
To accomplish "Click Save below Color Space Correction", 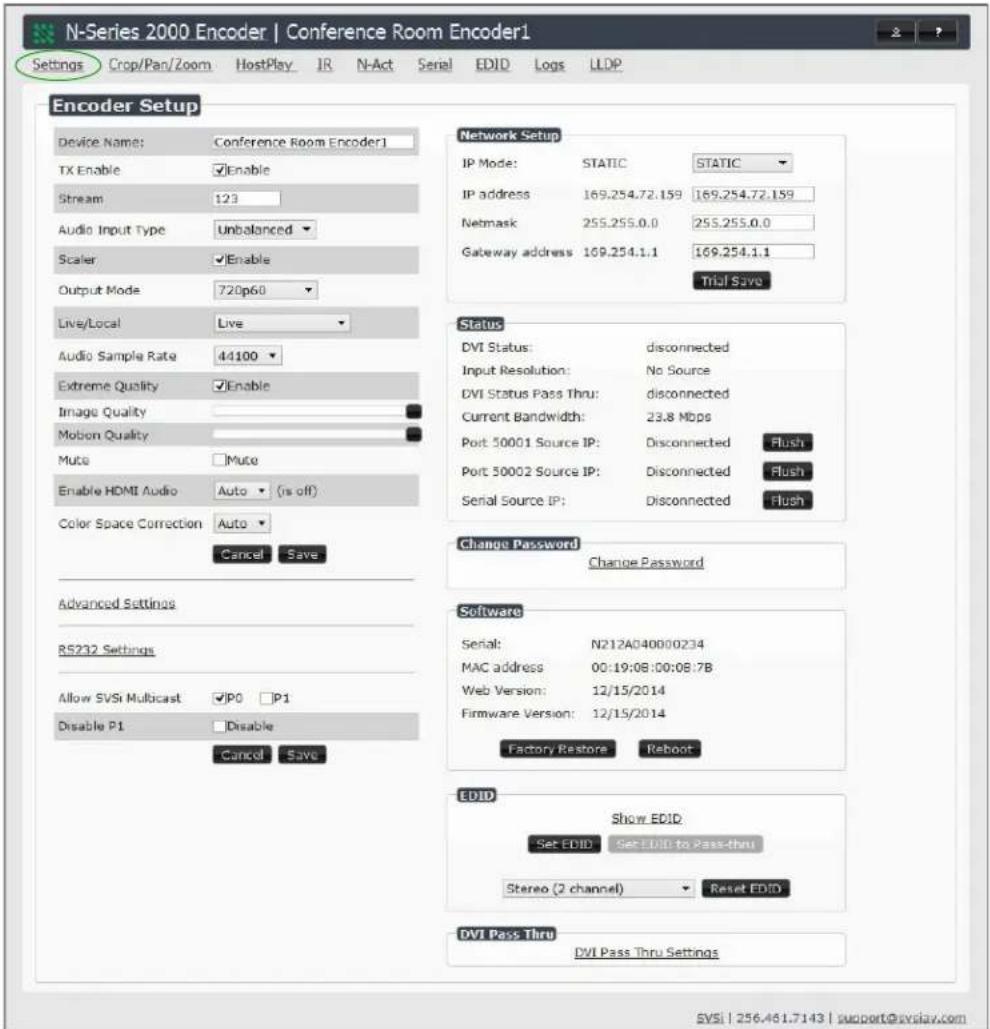I will point(302,555).
